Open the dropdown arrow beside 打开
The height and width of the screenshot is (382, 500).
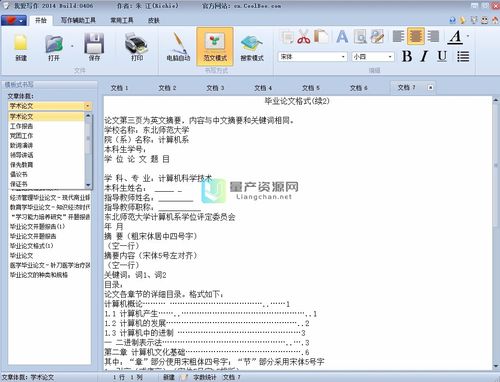72,46
